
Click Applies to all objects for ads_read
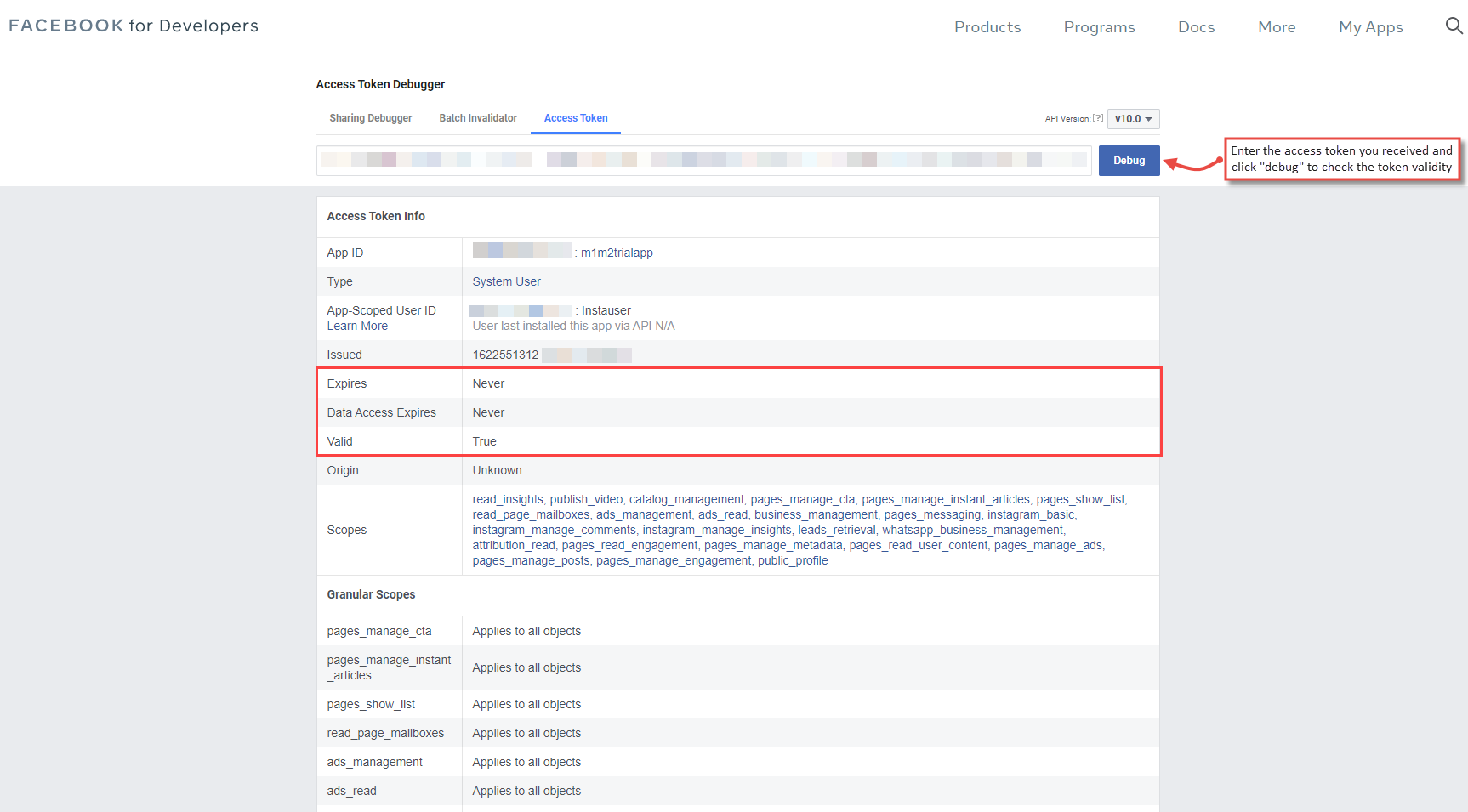click(x=526, y=791)
